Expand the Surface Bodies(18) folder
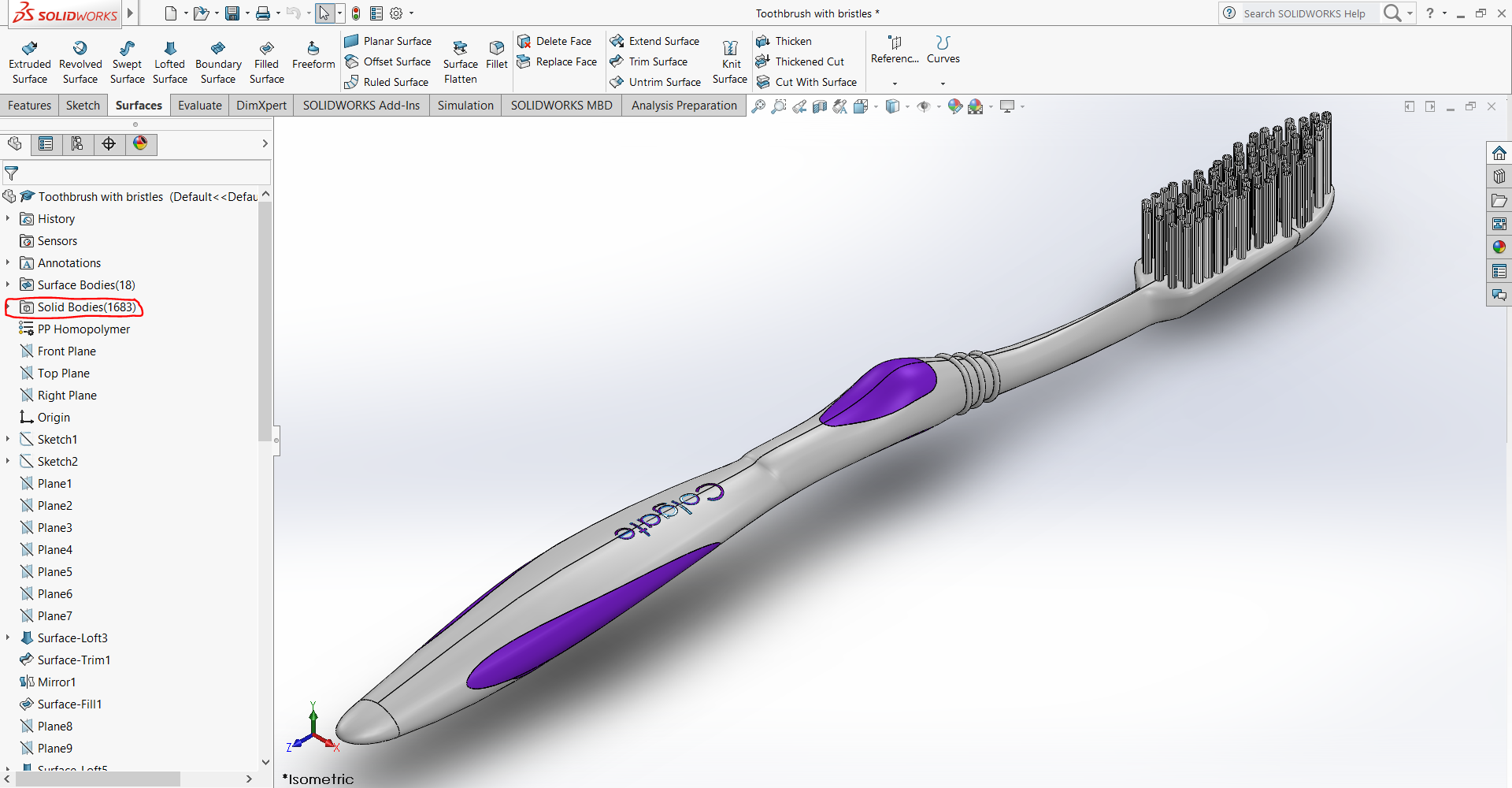Viewport: 1512px width, 788px height. pos(8,285)
